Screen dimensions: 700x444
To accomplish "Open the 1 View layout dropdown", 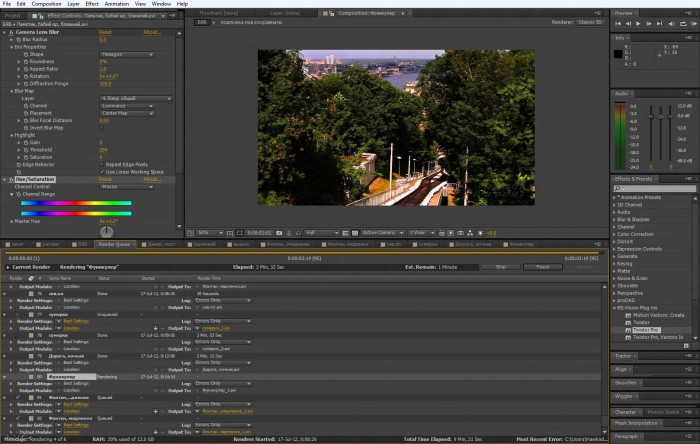I will pyautogui.click(x=421, y=233).
